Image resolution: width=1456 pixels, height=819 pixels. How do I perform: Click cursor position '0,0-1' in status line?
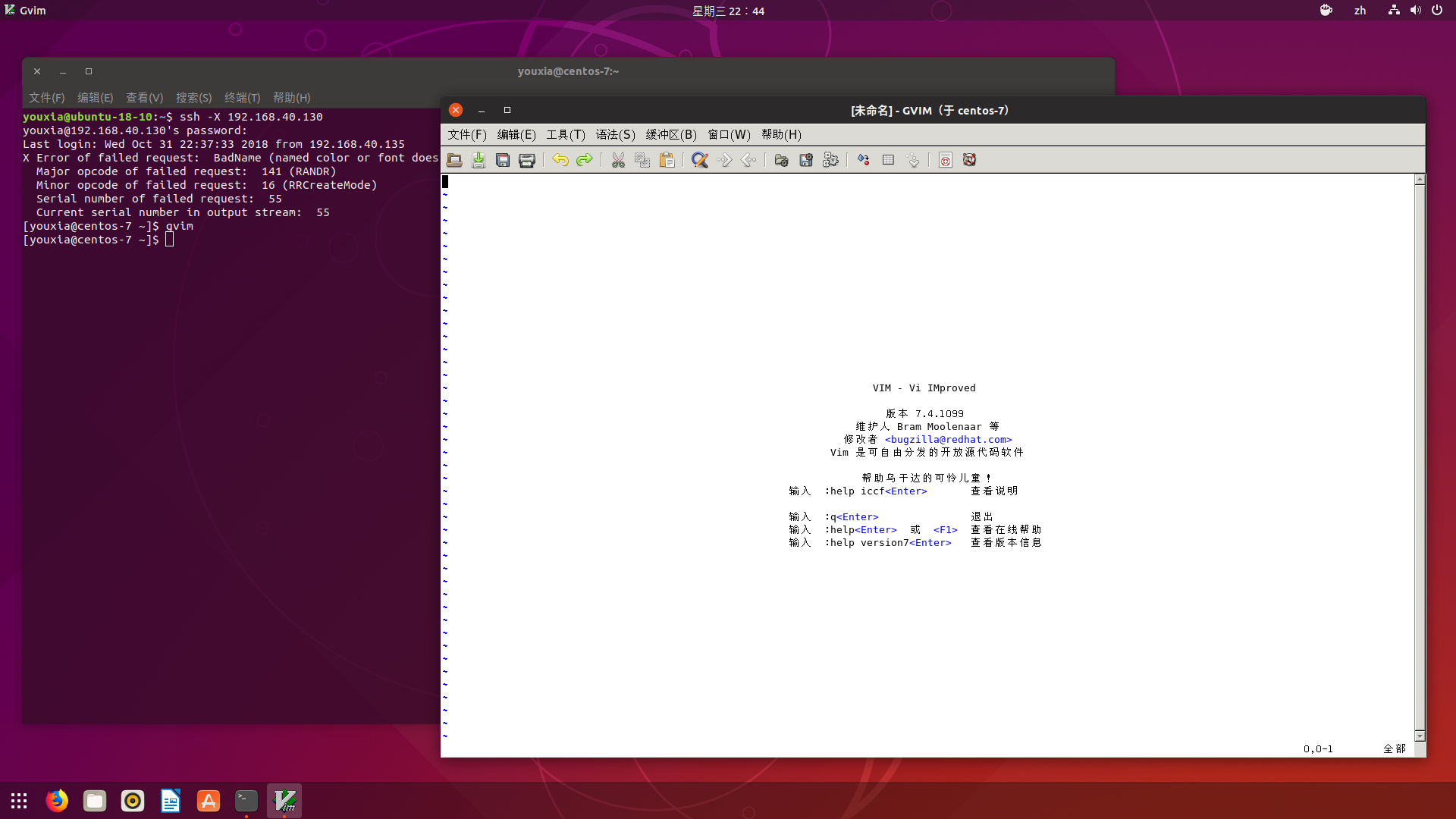tap(1318, 749)
